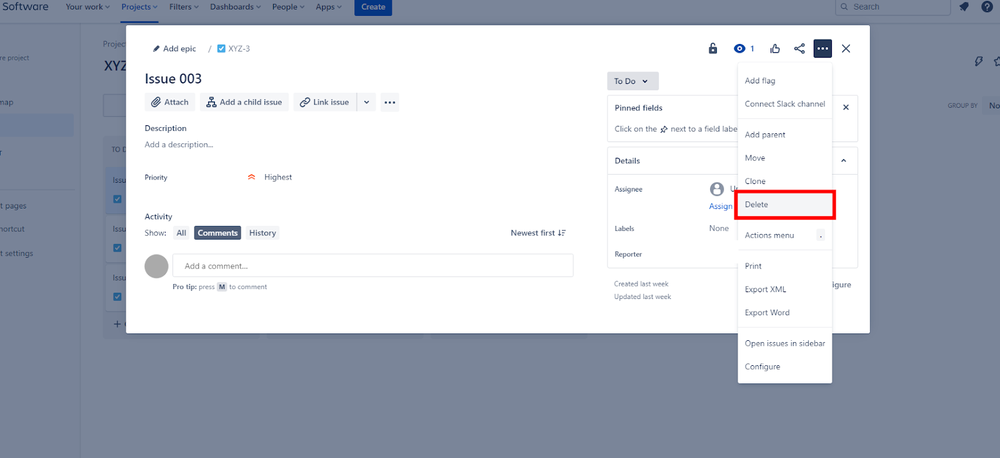
Task: Click the Add a comment box
Action: click(372, 266)
